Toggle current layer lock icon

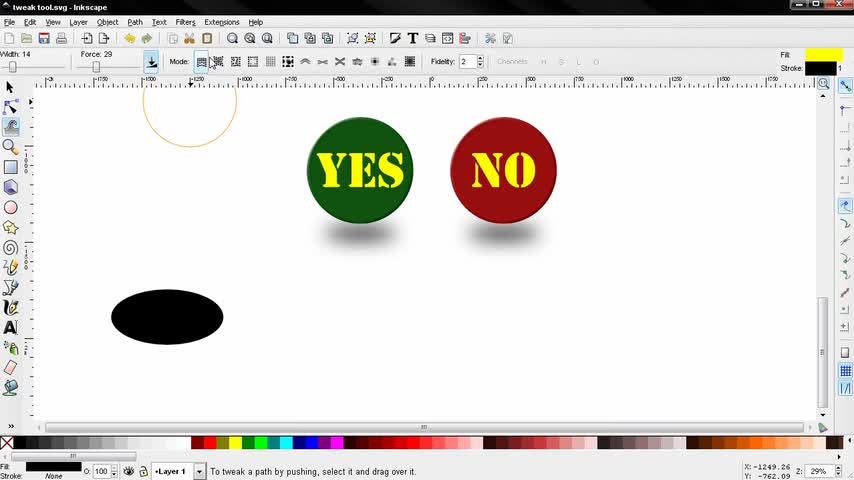click(143, 471)
